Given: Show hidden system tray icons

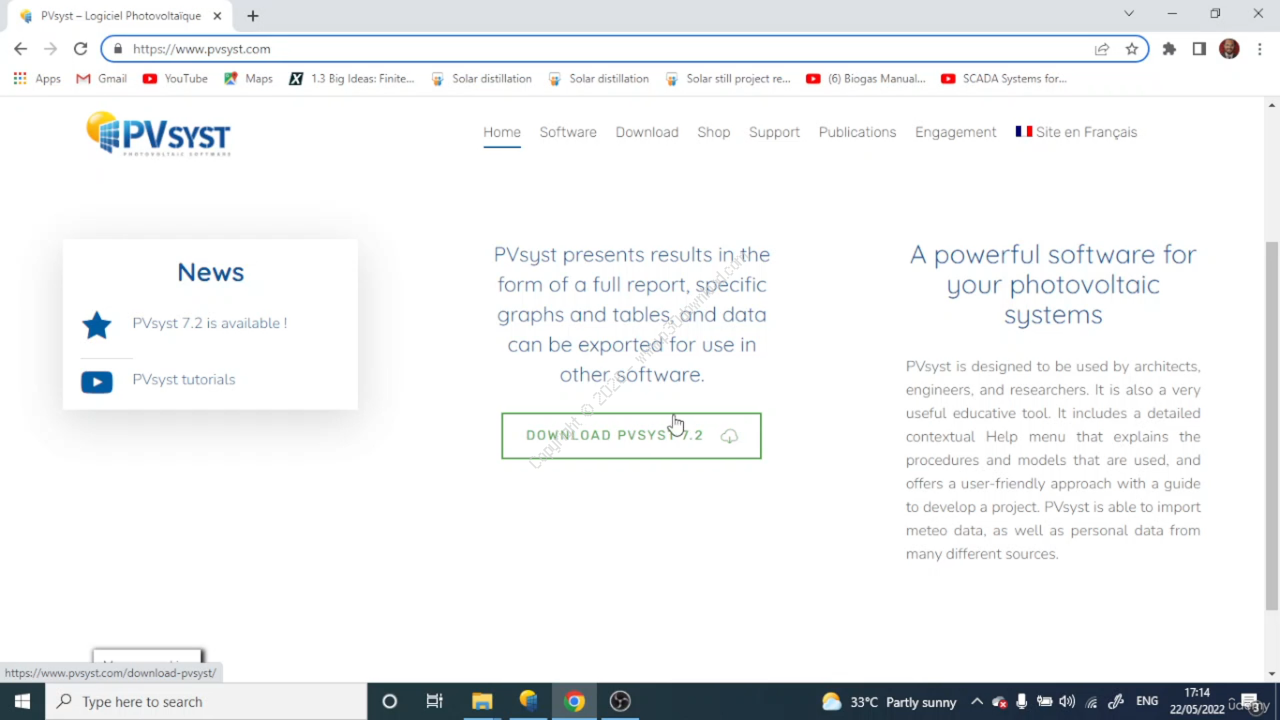Looking at the screenshot, I should click(977, 702).
